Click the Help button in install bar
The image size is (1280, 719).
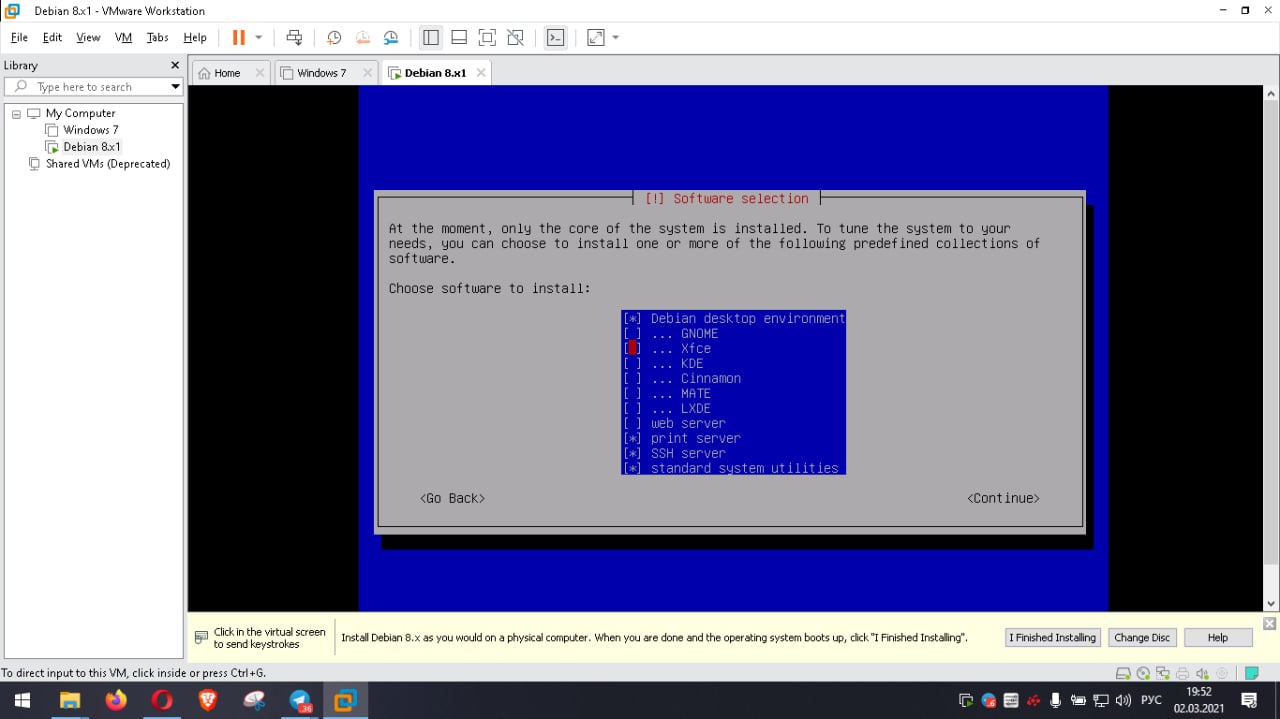coord(1218,638)
